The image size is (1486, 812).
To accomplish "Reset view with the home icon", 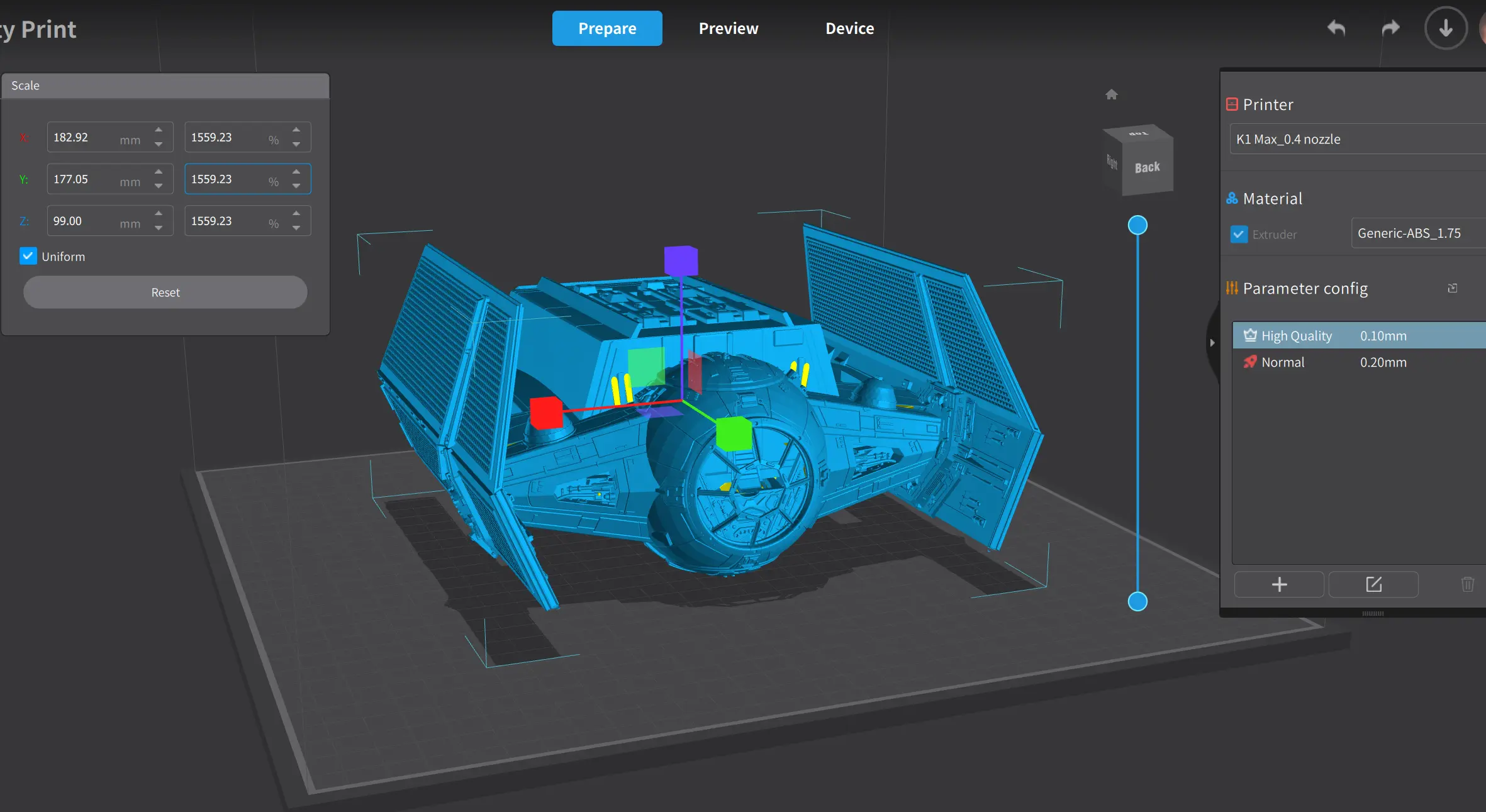I will (x=1112, y=94).
